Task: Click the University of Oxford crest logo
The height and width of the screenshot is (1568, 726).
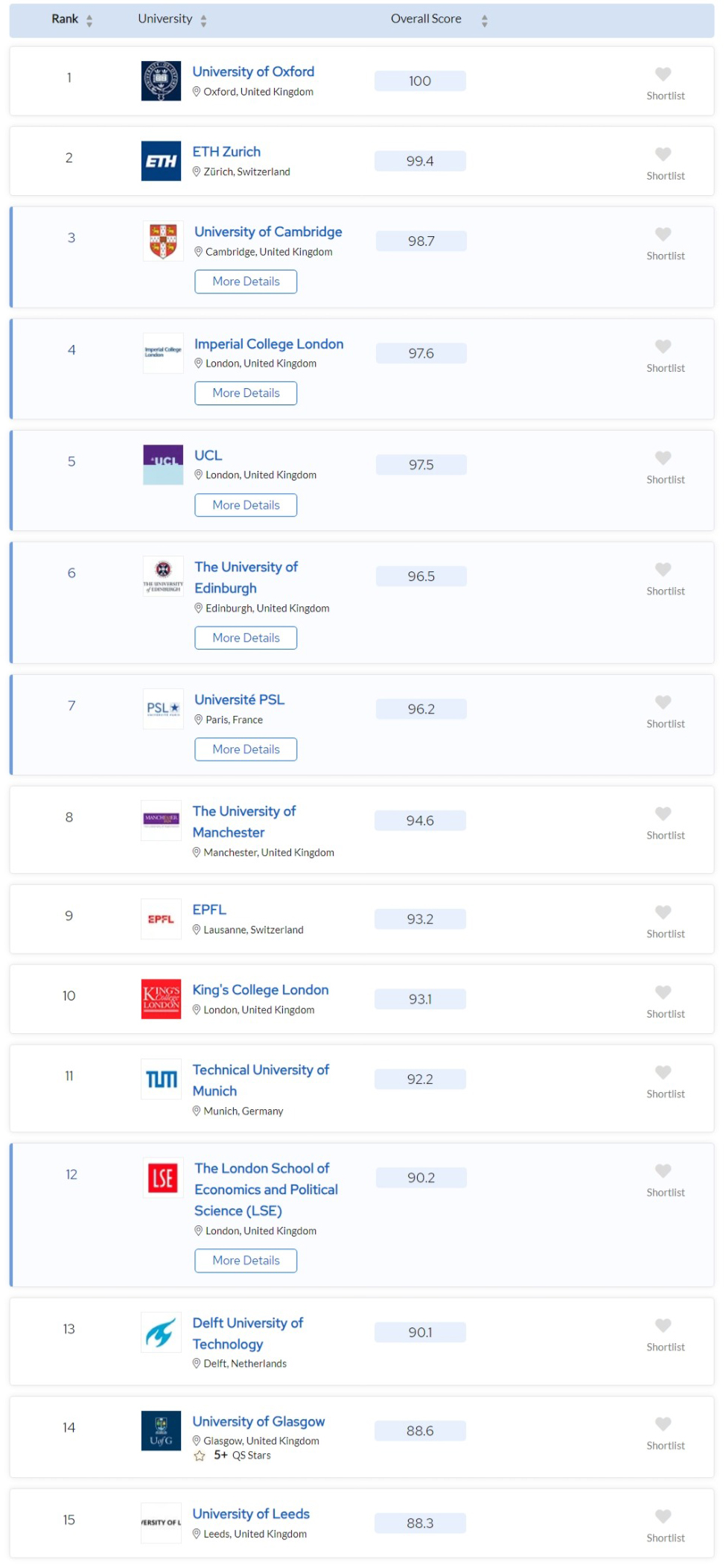Action: pyautogui.click(x=161, y=81)
